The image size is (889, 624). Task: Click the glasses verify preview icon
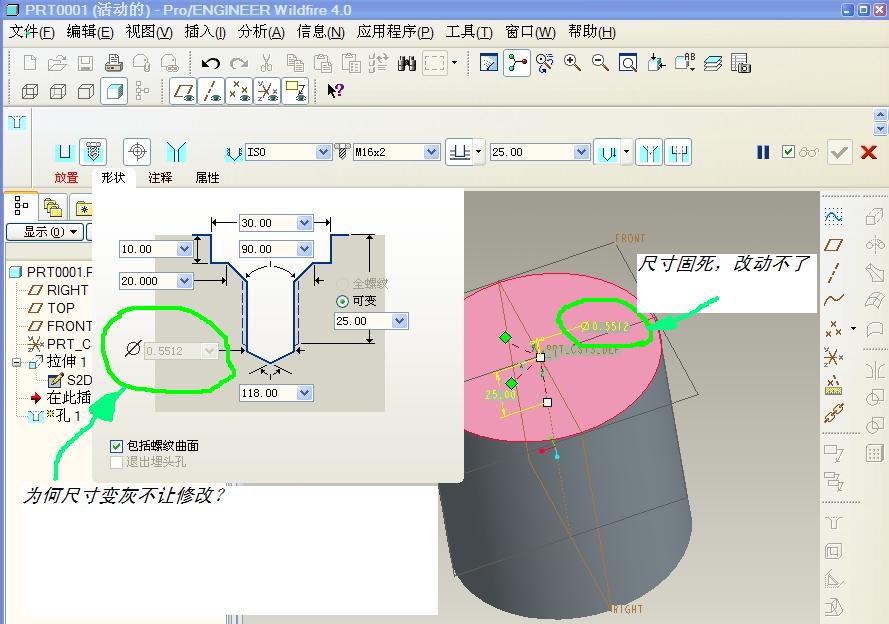[x=809, y=152]
